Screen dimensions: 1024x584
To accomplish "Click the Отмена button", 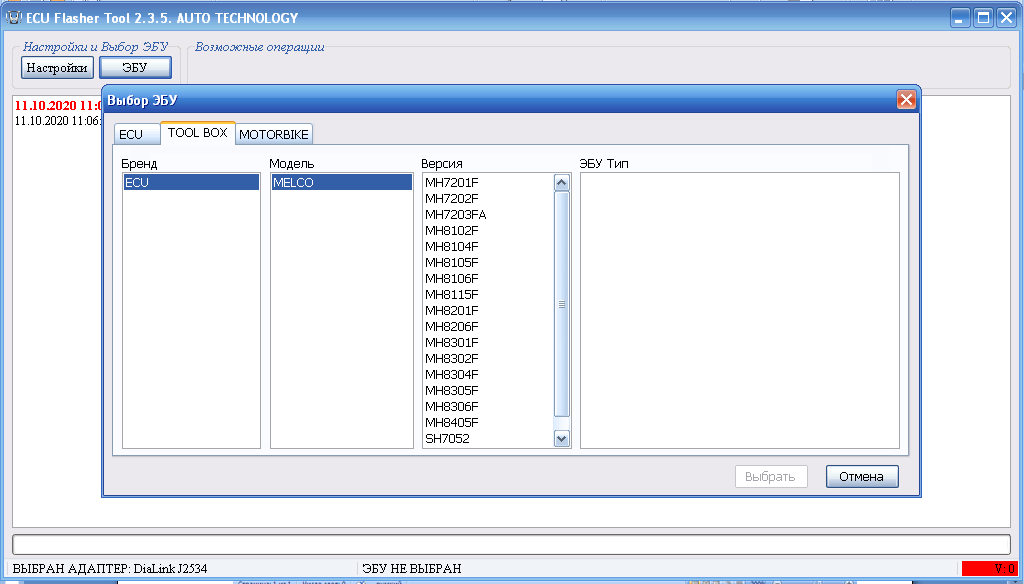I will tap(862, 476).
